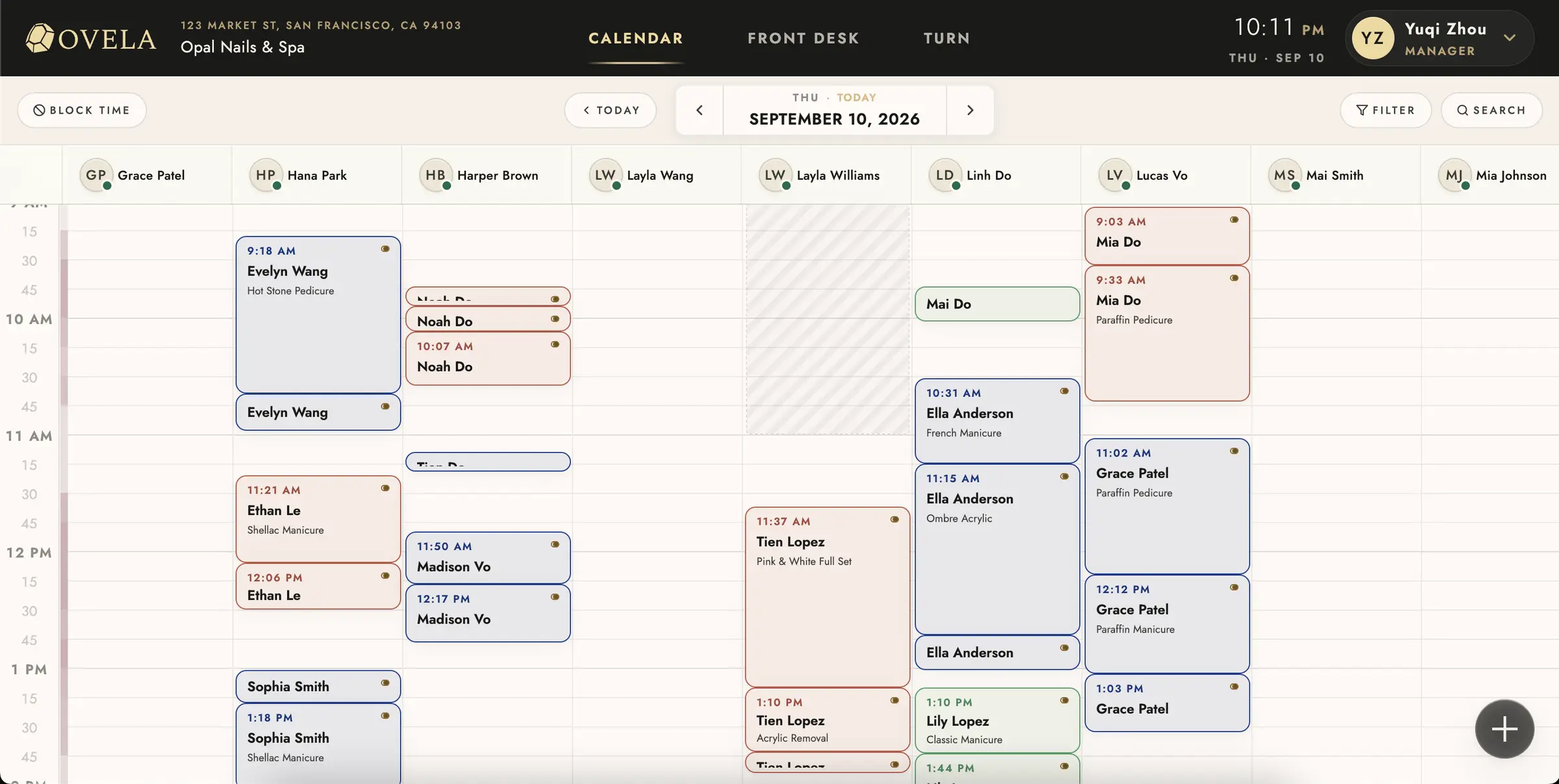Add new appointment plus button
The height and width of the screenshot is (784, 1559).
(x=1504, y=729)
